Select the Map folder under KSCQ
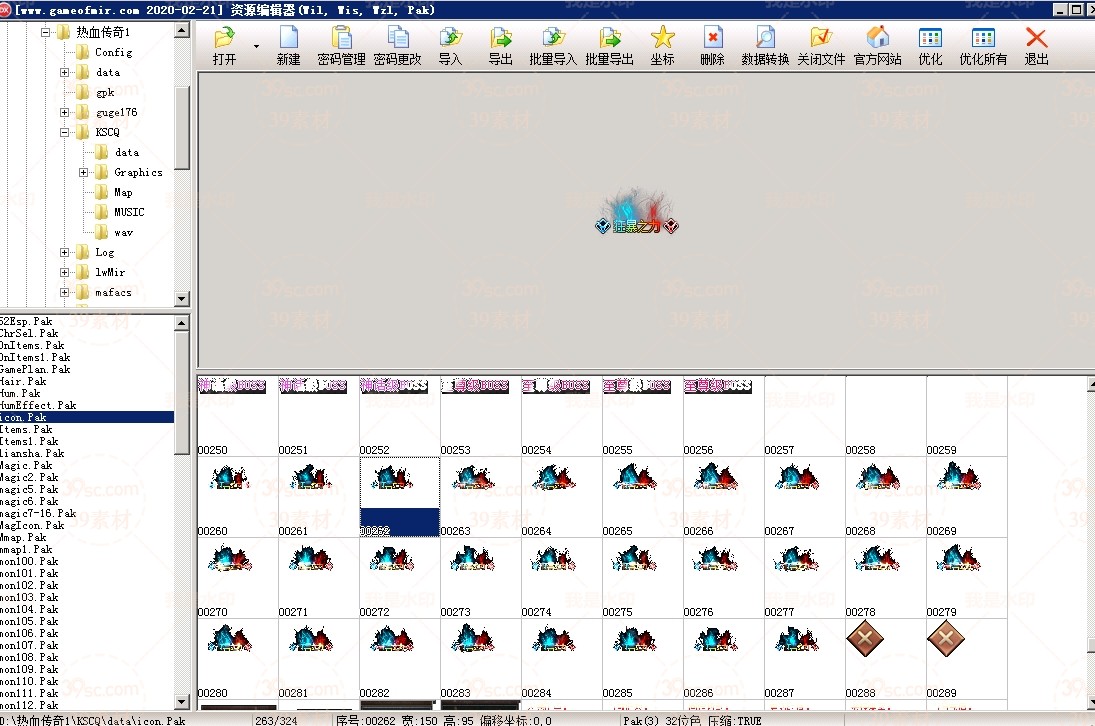 pos(123,192)
